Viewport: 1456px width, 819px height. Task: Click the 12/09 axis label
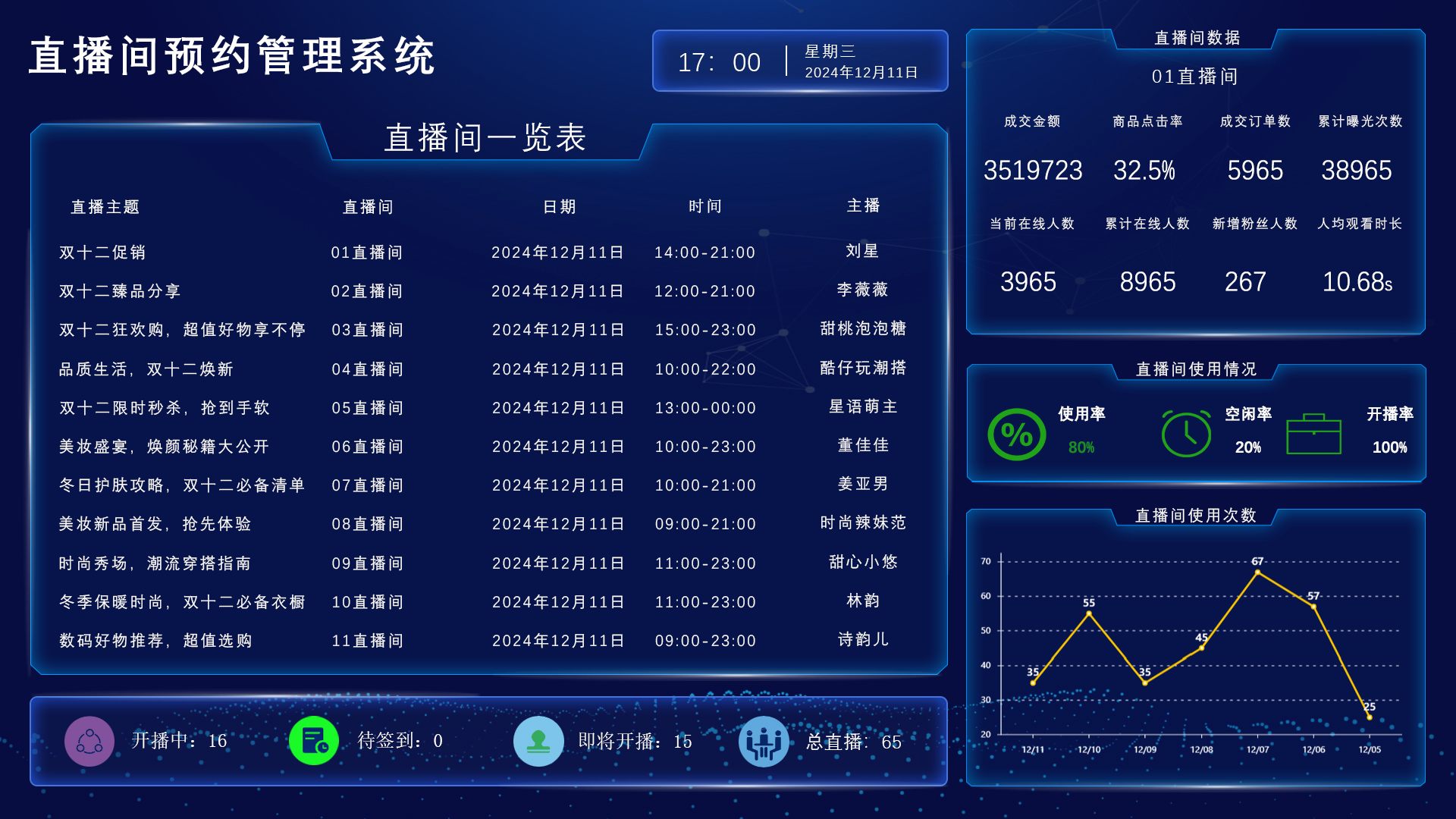pyautogui.click(x=1145, y=749)
